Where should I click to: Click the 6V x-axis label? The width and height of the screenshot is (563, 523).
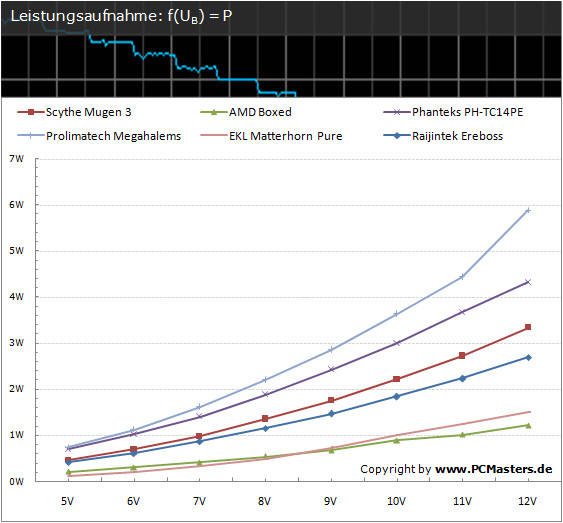(x=133, y=501)
